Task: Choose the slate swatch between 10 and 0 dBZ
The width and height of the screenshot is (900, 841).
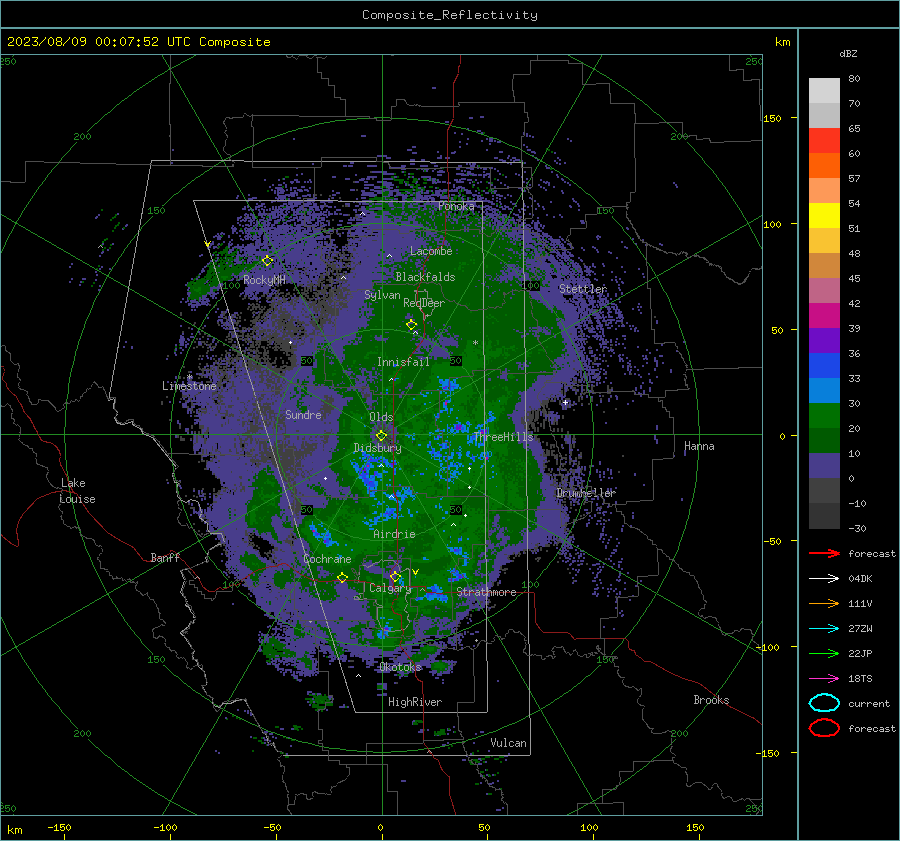Action: 824,466
